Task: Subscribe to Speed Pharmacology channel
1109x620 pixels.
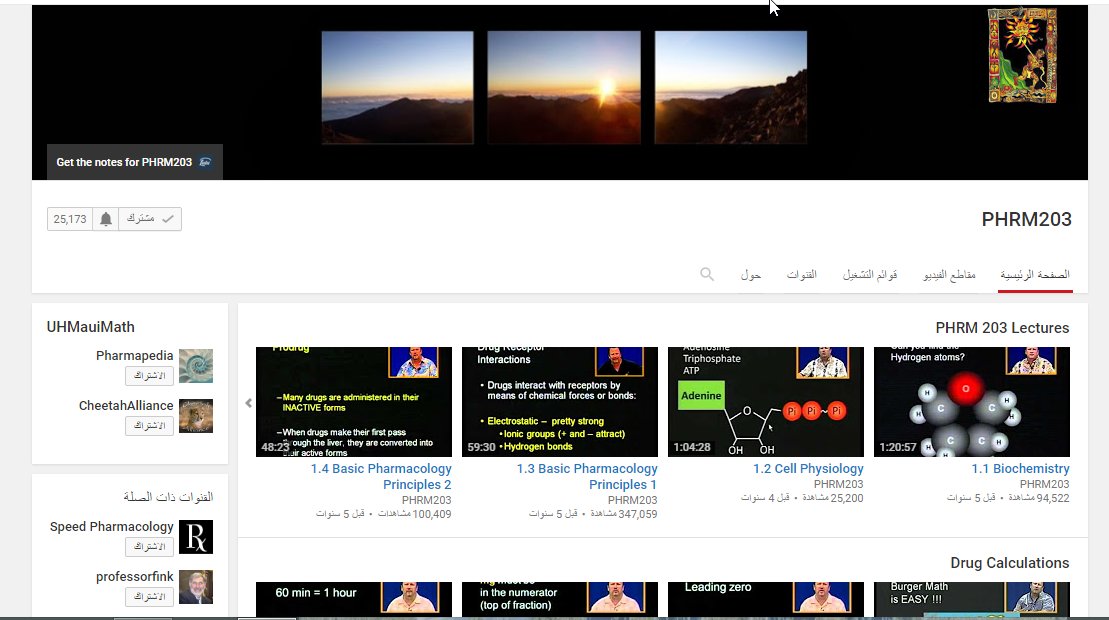Action: point(149,546)
